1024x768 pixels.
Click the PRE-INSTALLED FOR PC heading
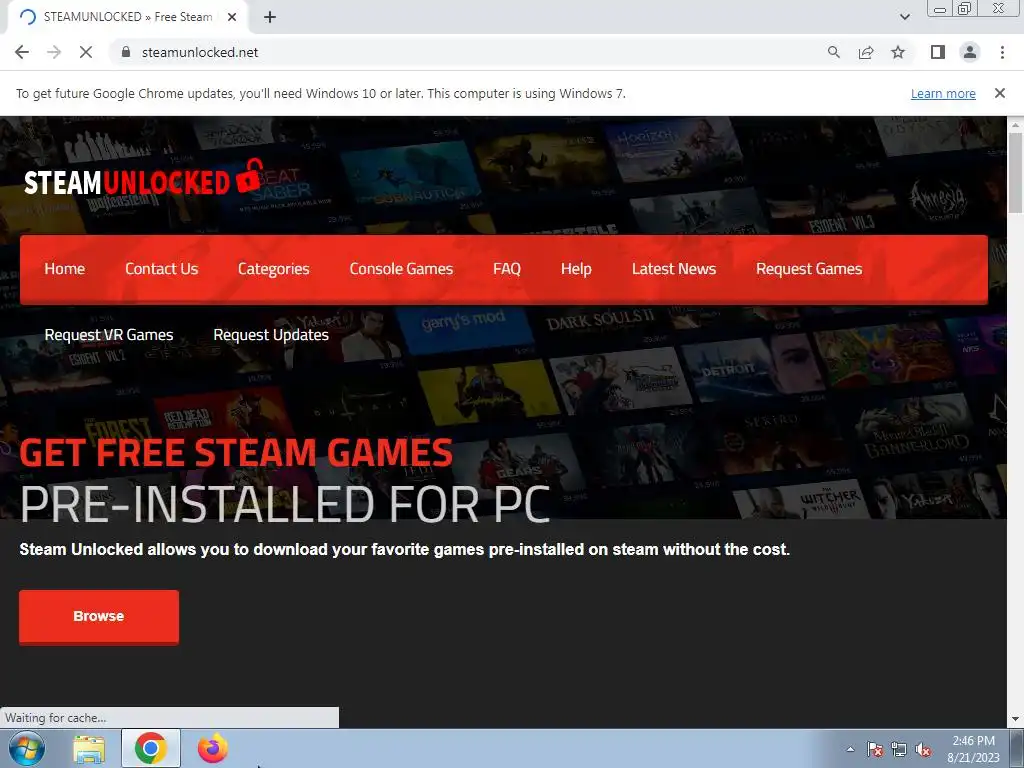[285, 504]
